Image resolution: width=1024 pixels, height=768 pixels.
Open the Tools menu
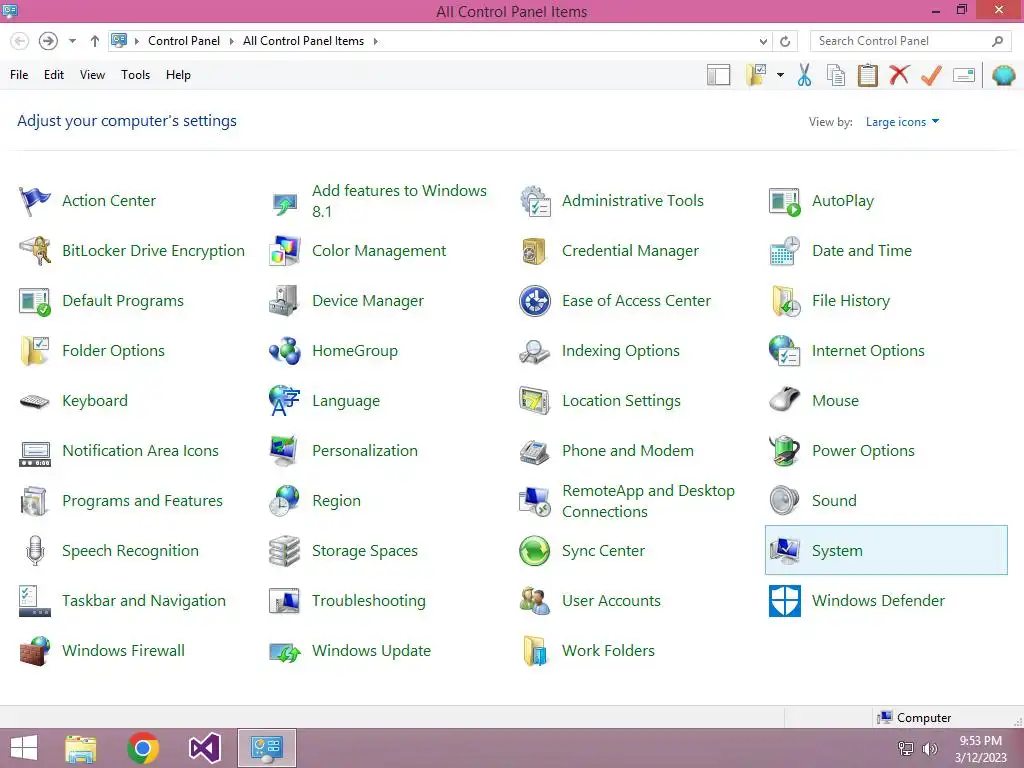[135, 75]
